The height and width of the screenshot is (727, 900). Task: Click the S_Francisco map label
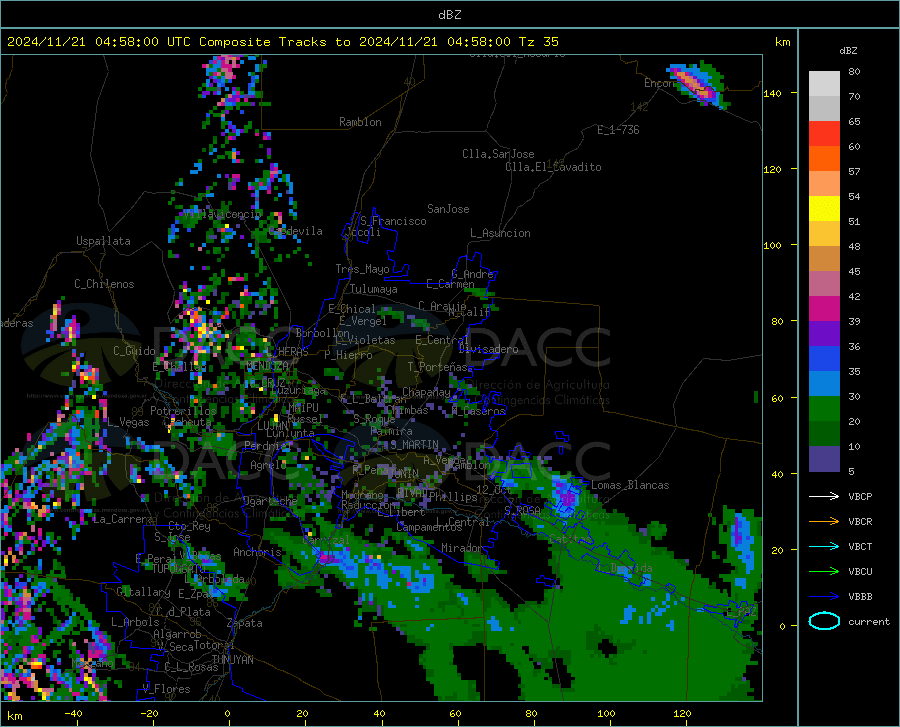pyautogui.click(x=393, y=221)
